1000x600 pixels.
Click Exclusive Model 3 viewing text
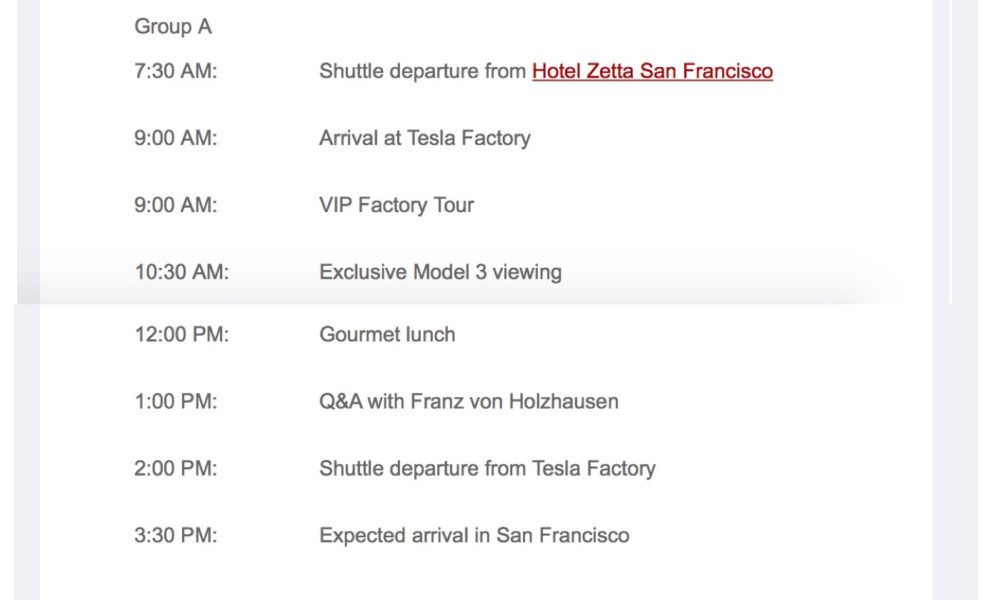[x=440, y=272]
